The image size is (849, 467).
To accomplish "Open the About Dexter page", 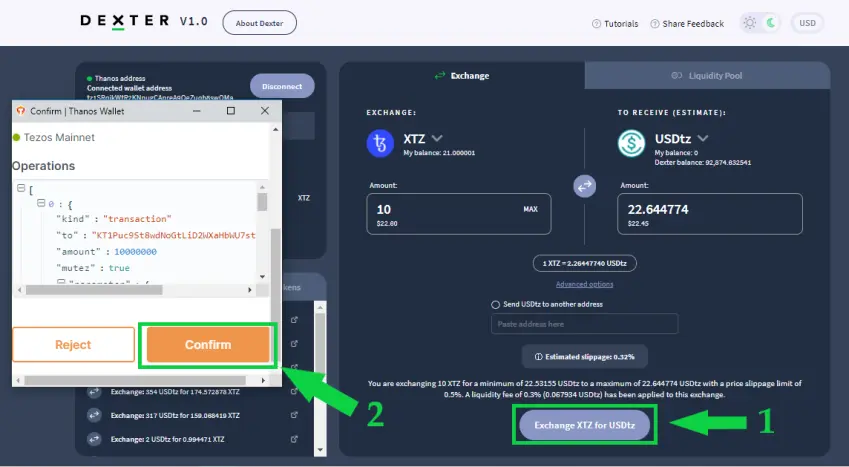I will tap(259, 23).
